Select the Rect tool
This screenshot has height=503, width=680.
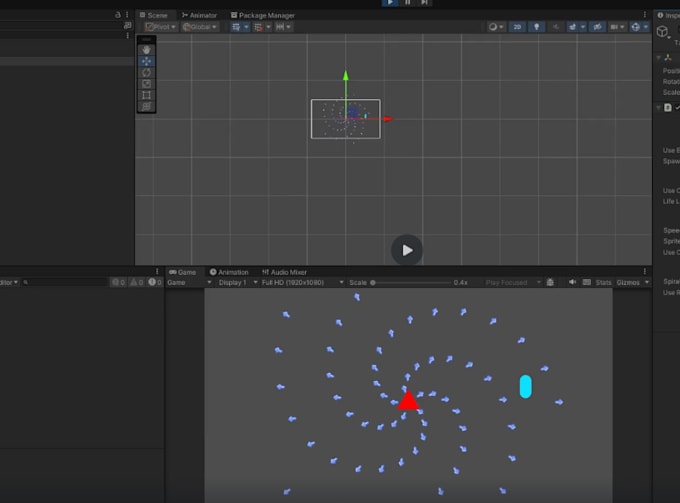coord(147,95)
